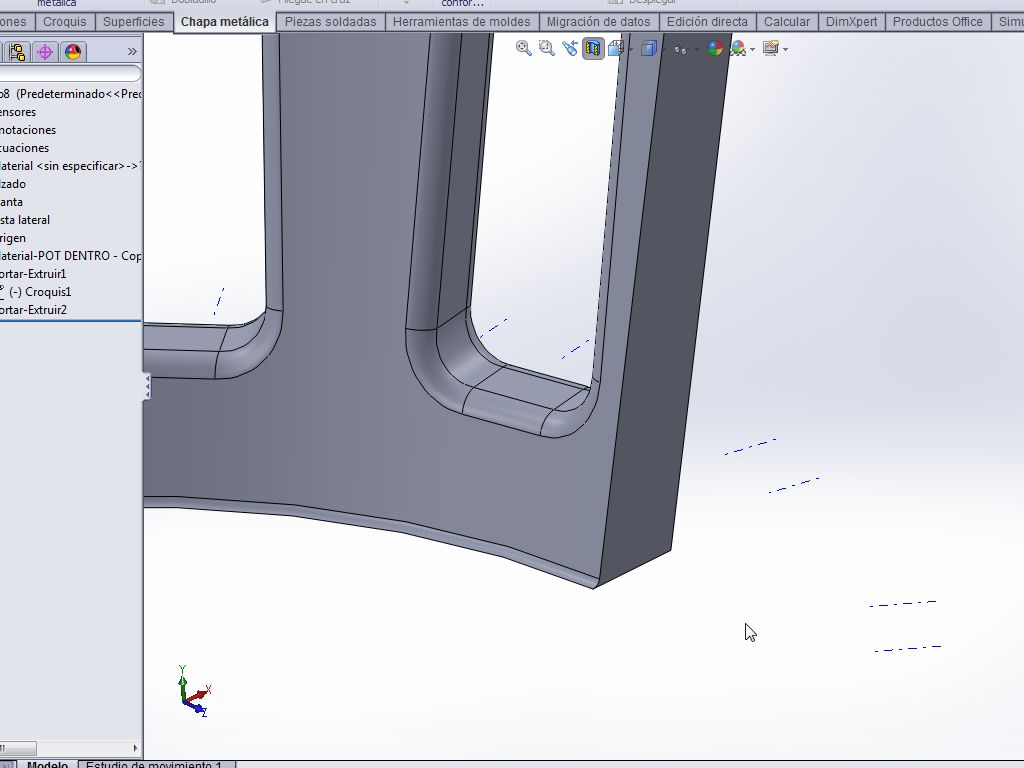
Task: Click the Apply Scene icon
Action: (x=739, y=48)
